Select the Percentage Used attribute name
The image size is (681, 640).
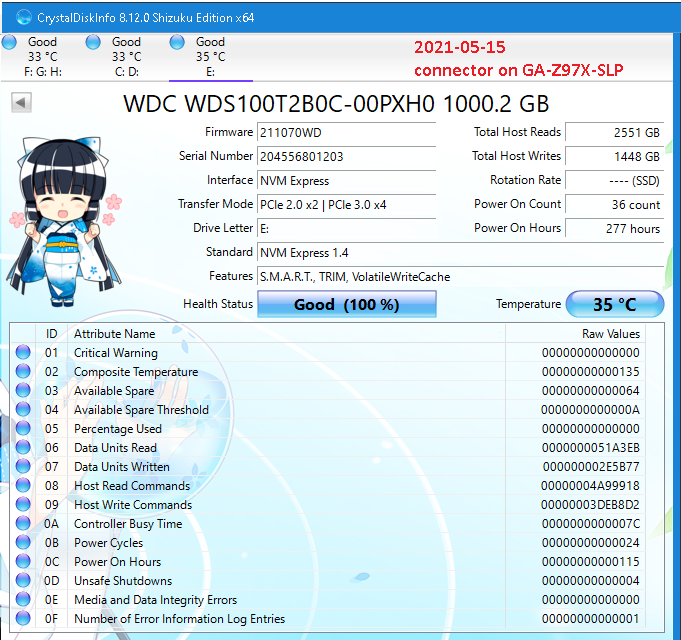pos(118,429)
